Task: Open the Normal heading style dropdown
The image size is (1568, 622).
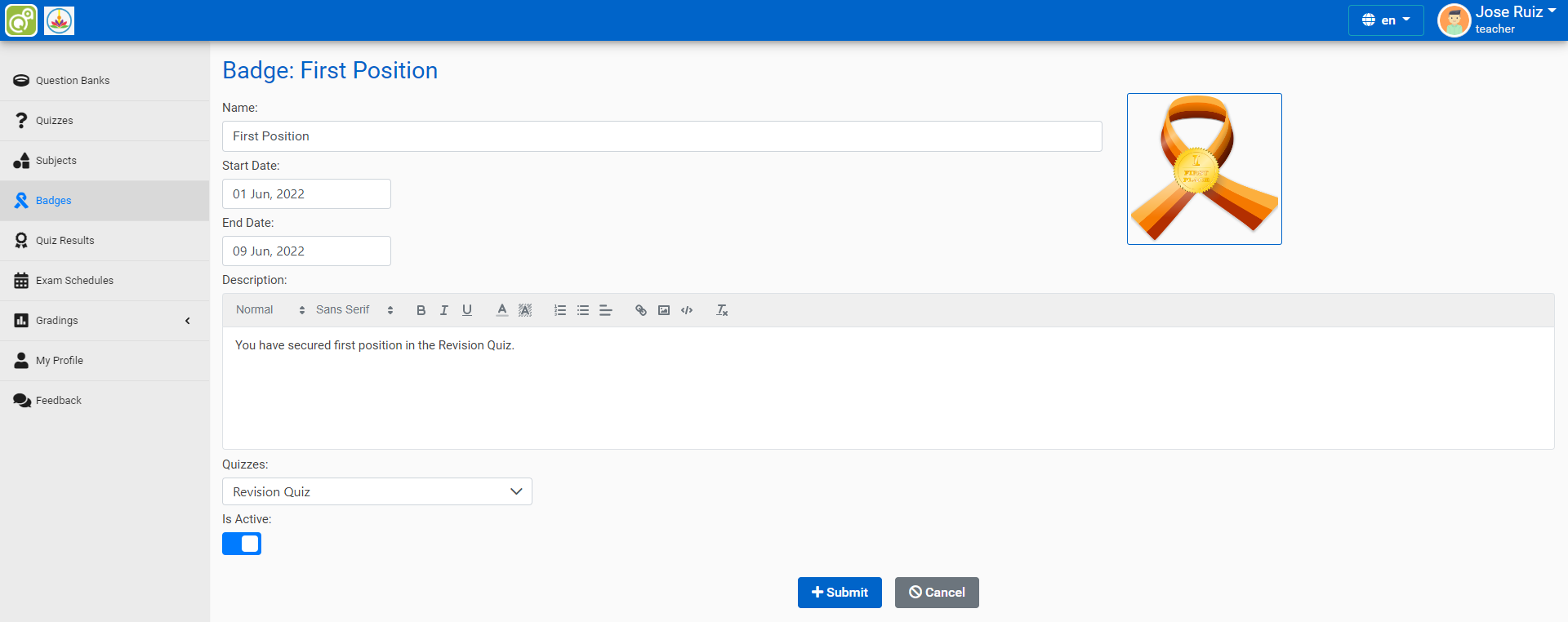Action: tap(269, 310)
